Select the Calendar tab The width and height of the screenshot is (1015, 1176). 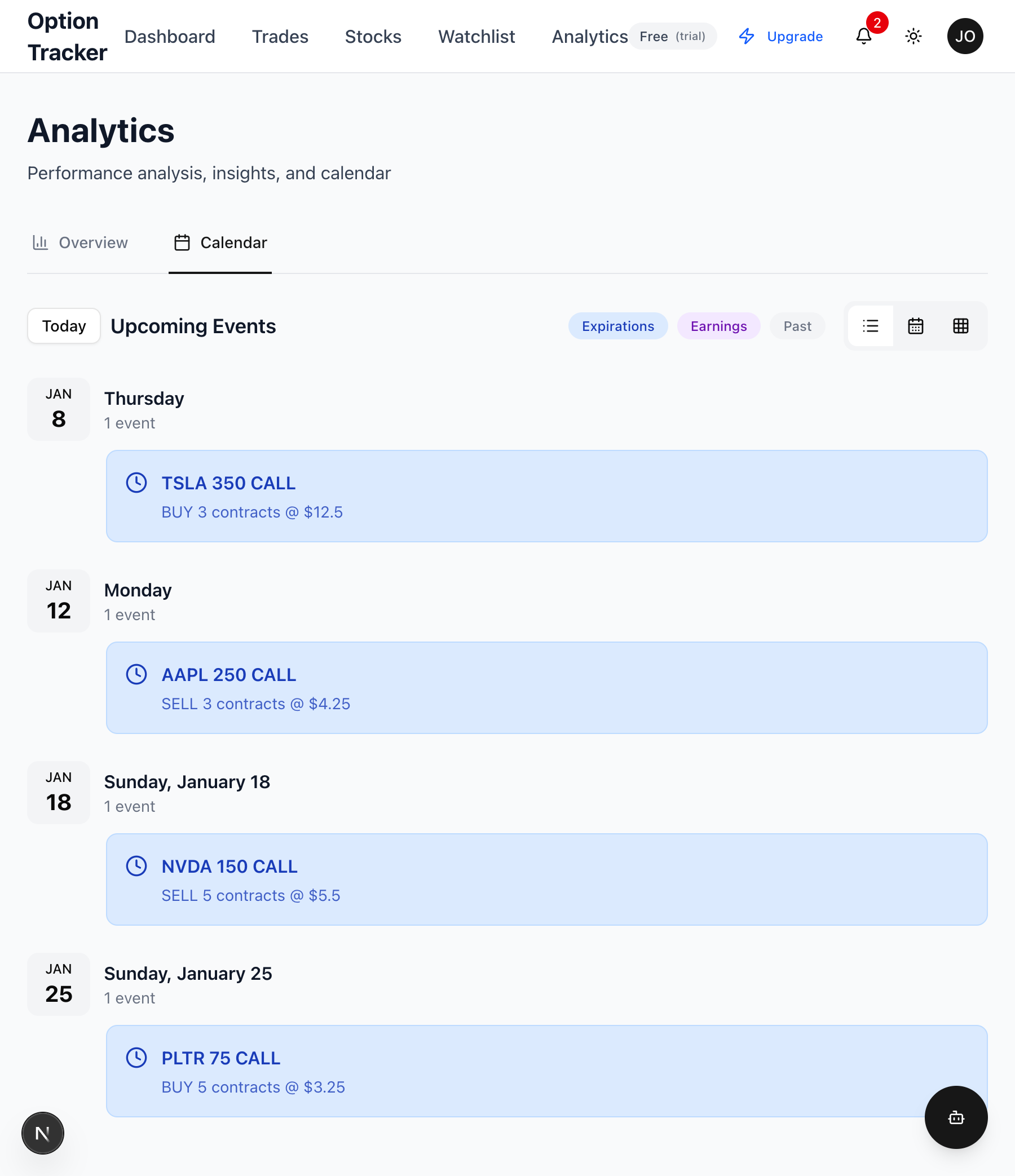coord(220,243)
